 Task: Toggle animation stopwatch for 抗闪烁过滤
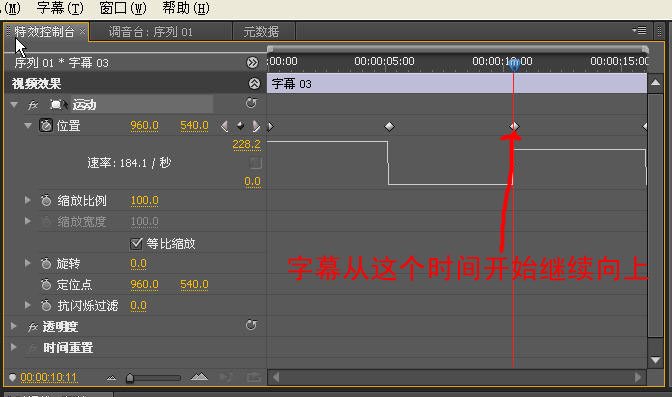click(46, 305)
